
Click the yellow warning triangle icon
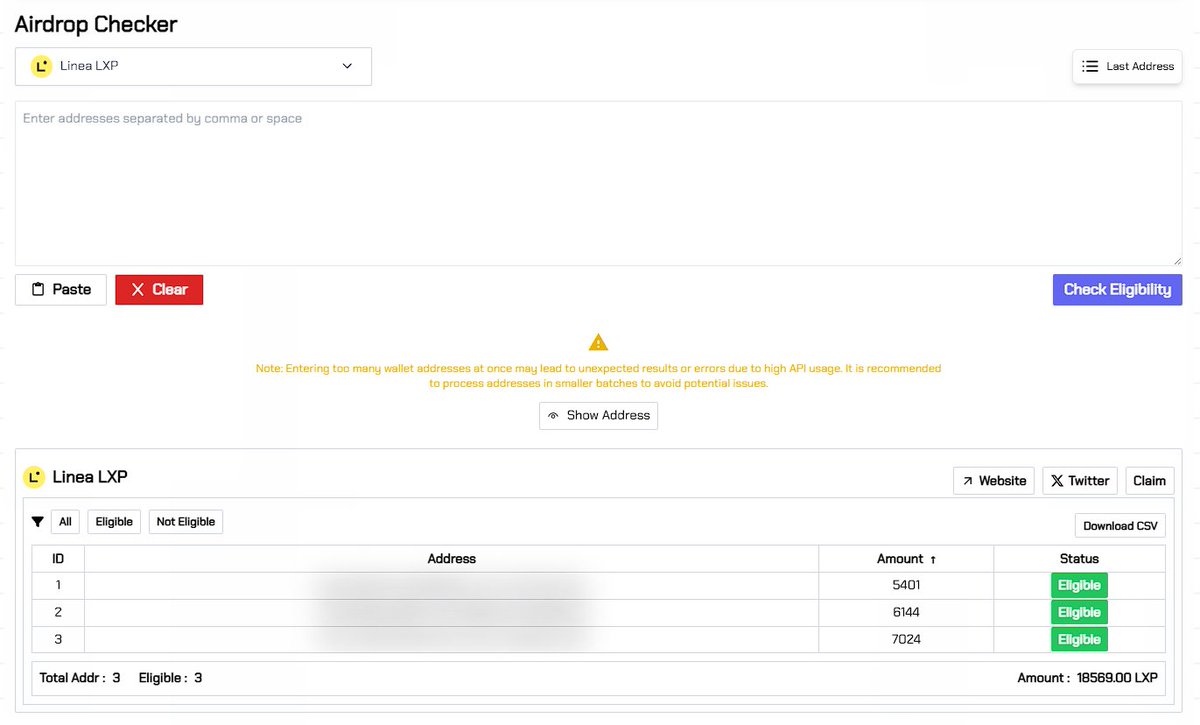coord(598,342)
